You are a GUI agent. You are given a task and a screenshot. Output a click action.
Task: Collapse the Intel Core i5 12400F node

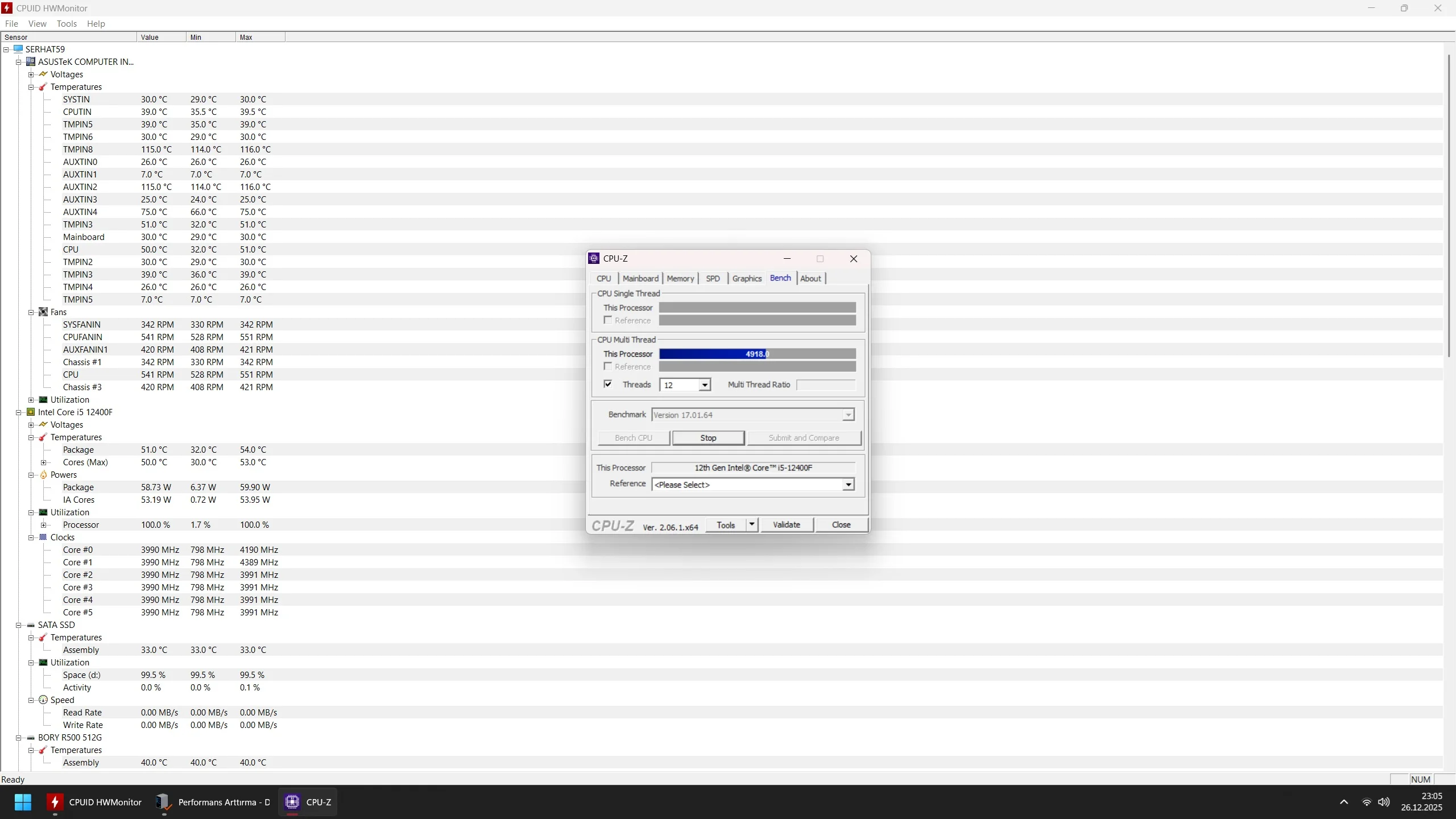point(19,412)
